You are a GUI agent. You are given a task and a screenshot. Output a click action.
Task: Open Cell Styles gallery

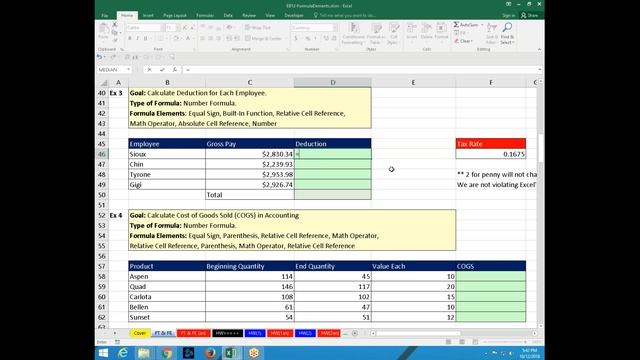point(393,33)
